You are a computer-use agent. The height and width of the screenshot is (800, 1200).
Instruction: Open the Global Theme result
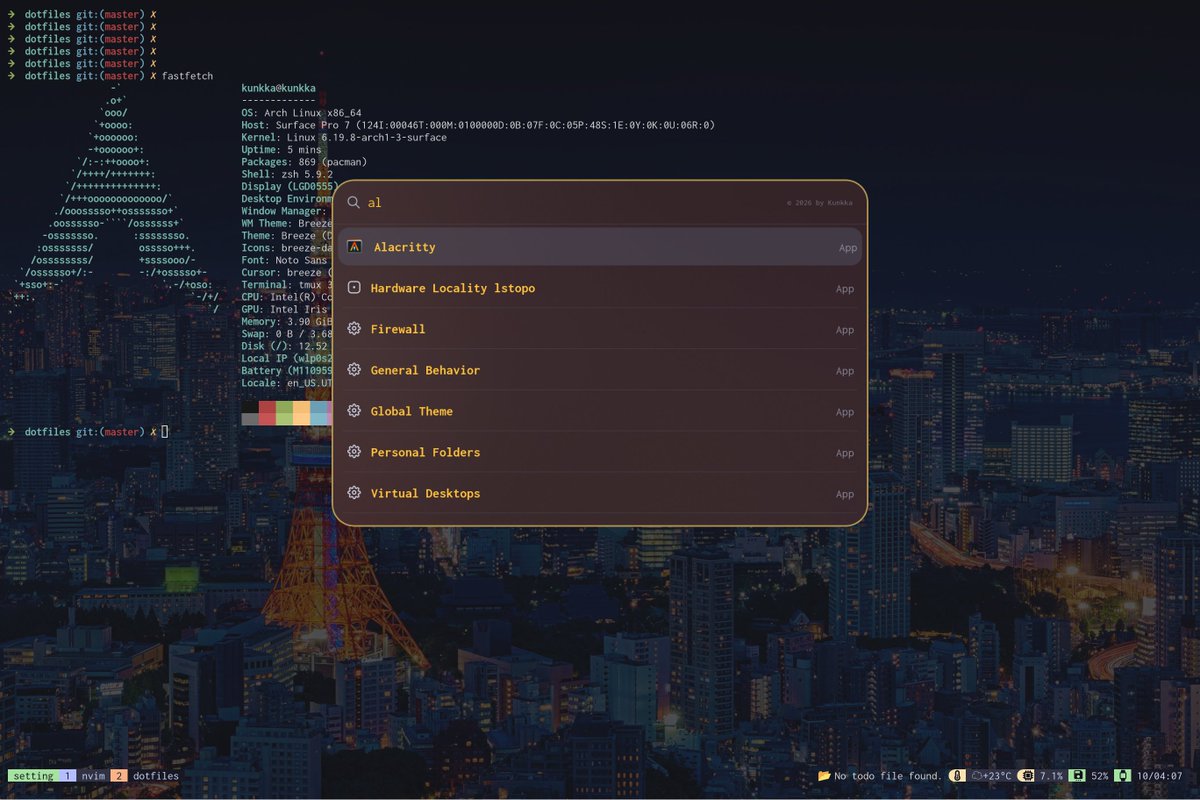click(x=600, y=411)
